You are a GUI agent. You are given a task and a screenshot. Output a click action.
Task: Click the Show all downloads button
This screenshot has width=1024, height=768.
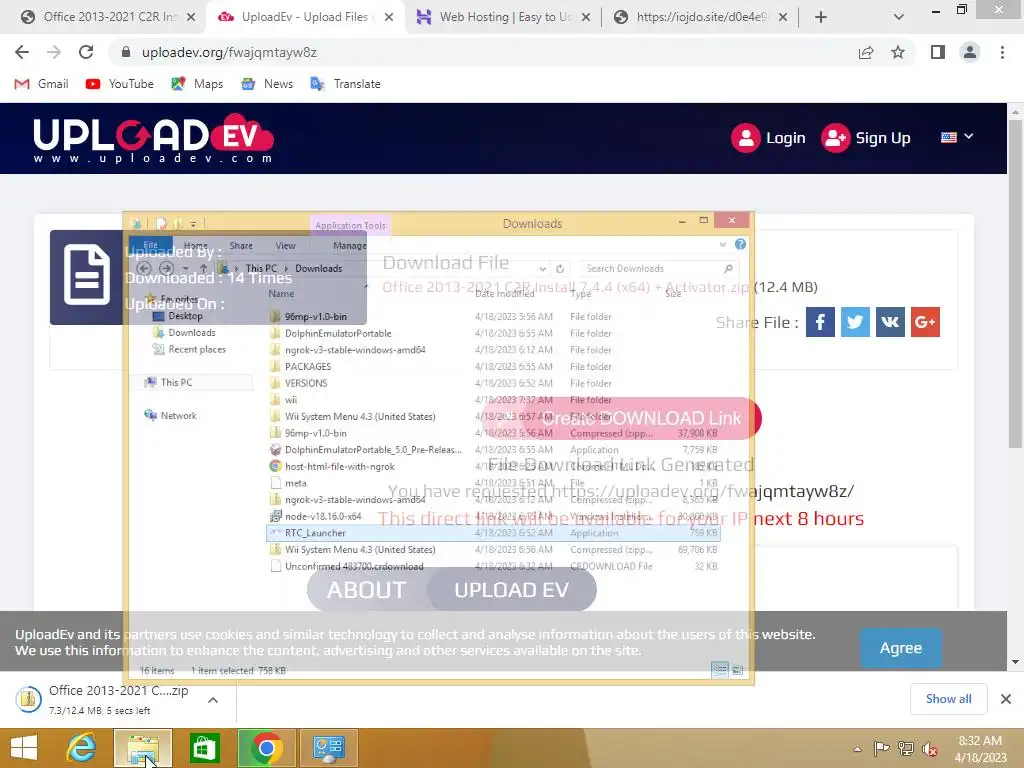pyautogui.click(x=948, y=699)
